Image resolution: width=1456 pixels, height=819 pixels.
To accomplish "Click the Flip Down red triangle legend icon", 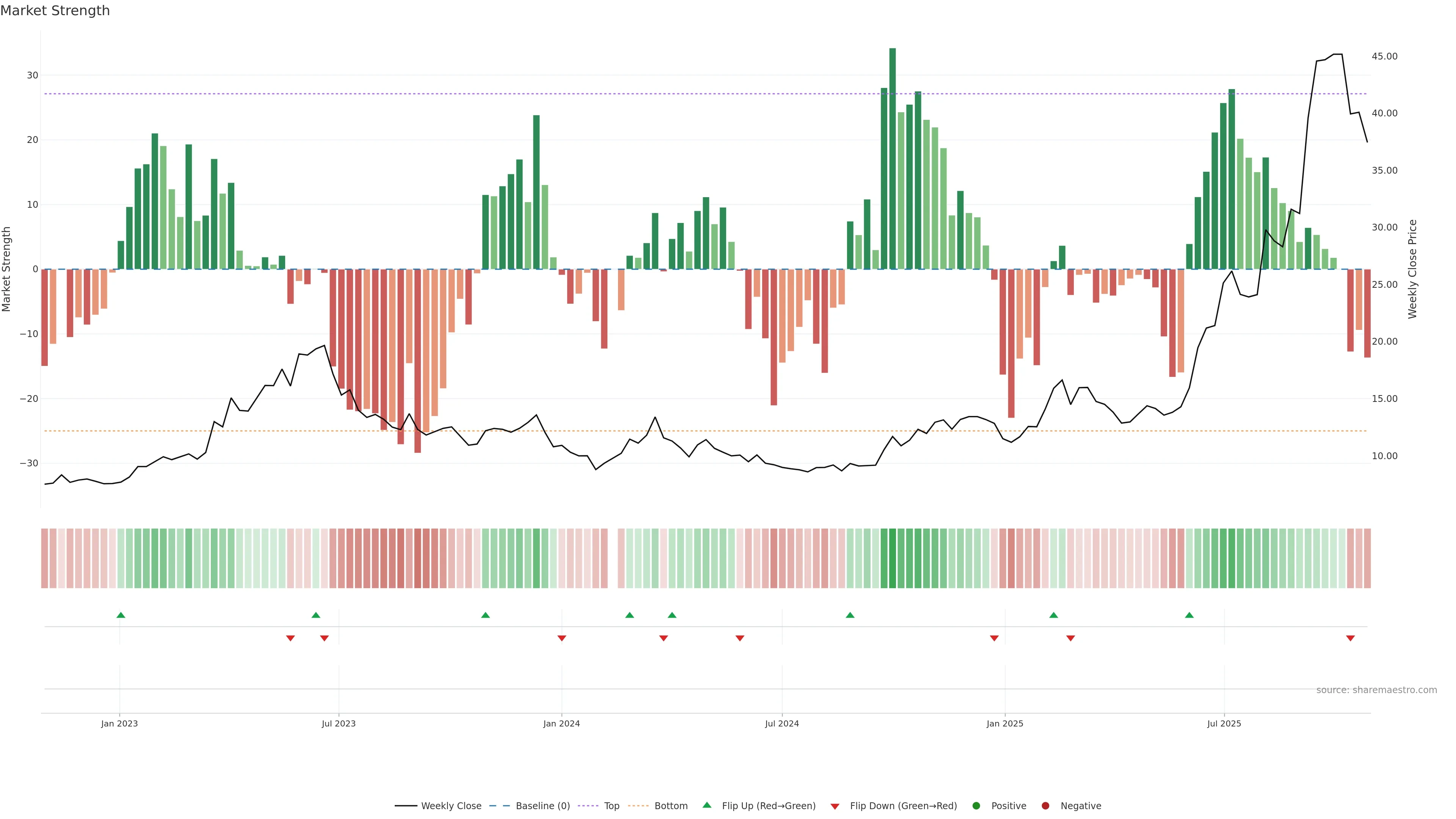I will 835,806.
